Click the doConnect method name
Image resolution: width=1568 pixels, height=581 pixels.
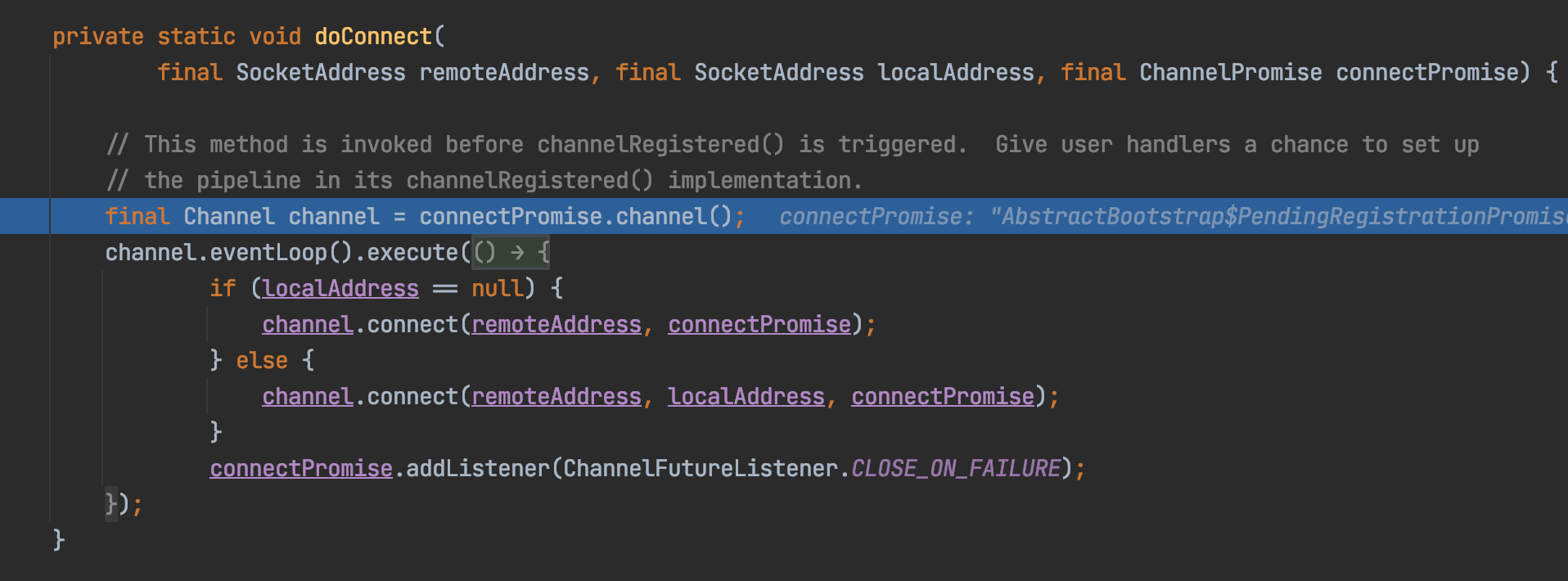pos(373,37)
